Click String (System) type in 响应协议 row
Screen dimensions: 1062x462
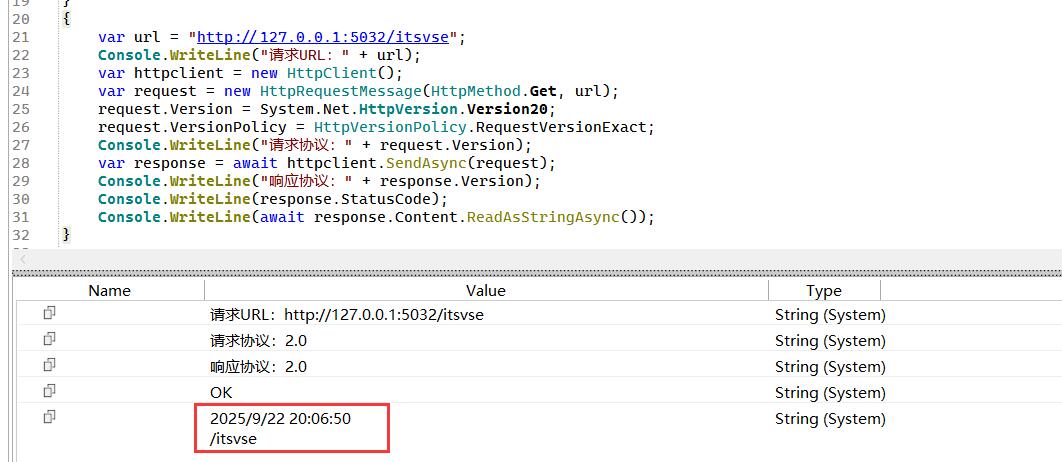pyautogui.click(x=830, y=366)
